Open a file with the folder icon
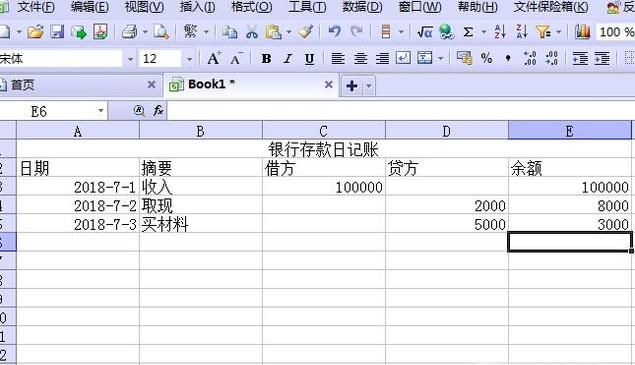 click(35, 32)
